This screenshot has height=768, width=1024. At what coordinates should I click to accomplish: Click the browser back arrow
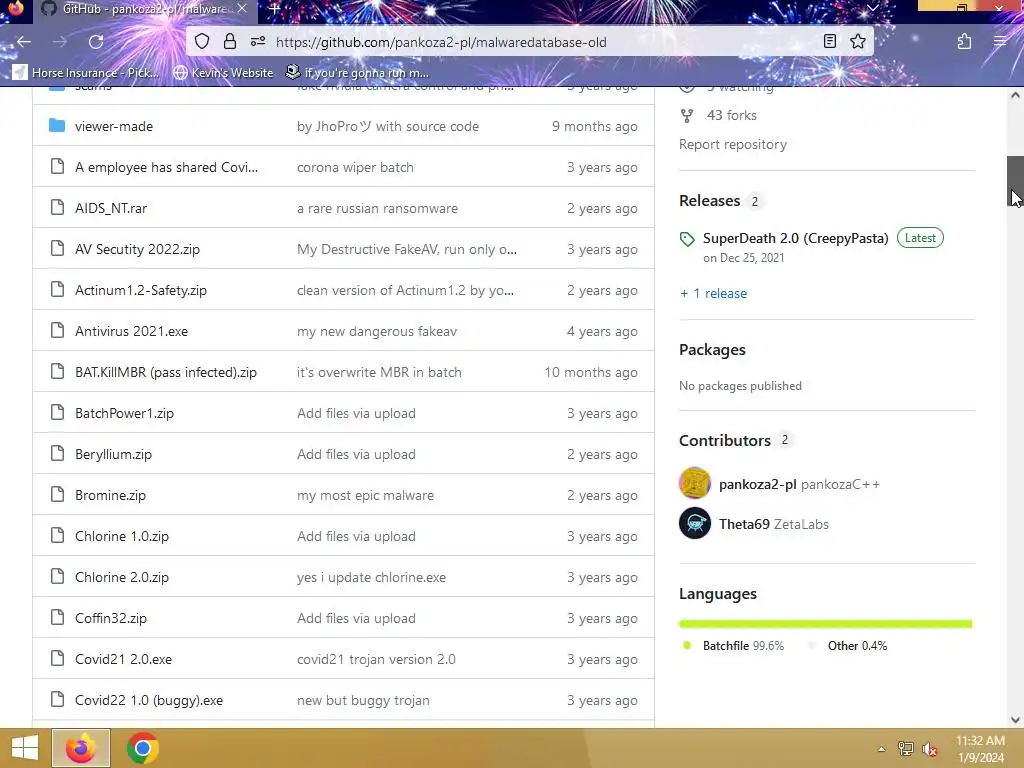(x=24, y=42)
